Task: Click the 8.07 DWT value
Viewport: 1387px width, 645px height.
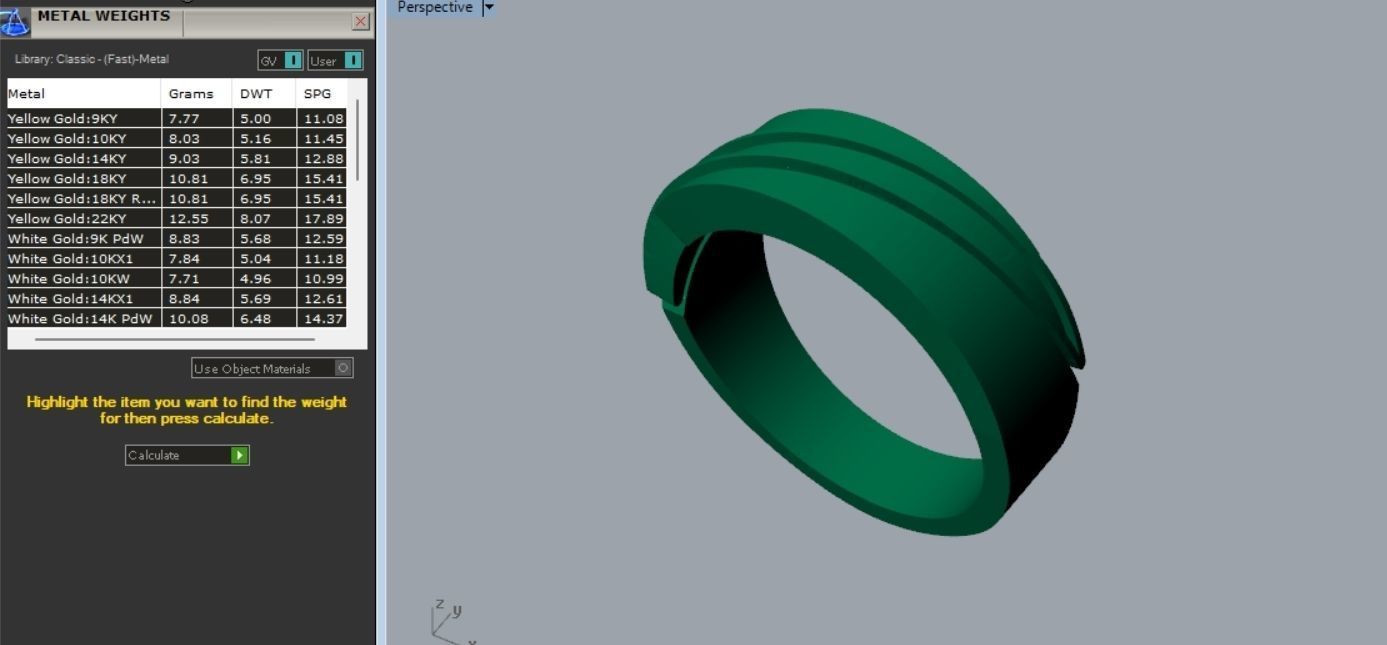Action: click(255, 218)
